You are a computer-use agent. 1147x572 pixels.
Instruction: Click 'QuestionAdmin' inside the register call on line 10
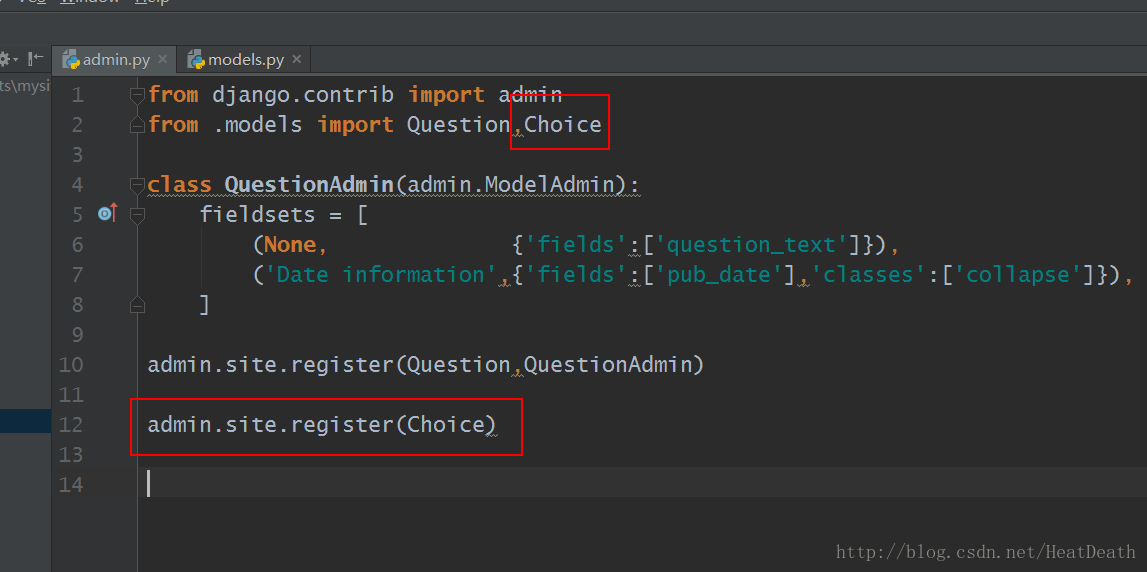point(608,364)
